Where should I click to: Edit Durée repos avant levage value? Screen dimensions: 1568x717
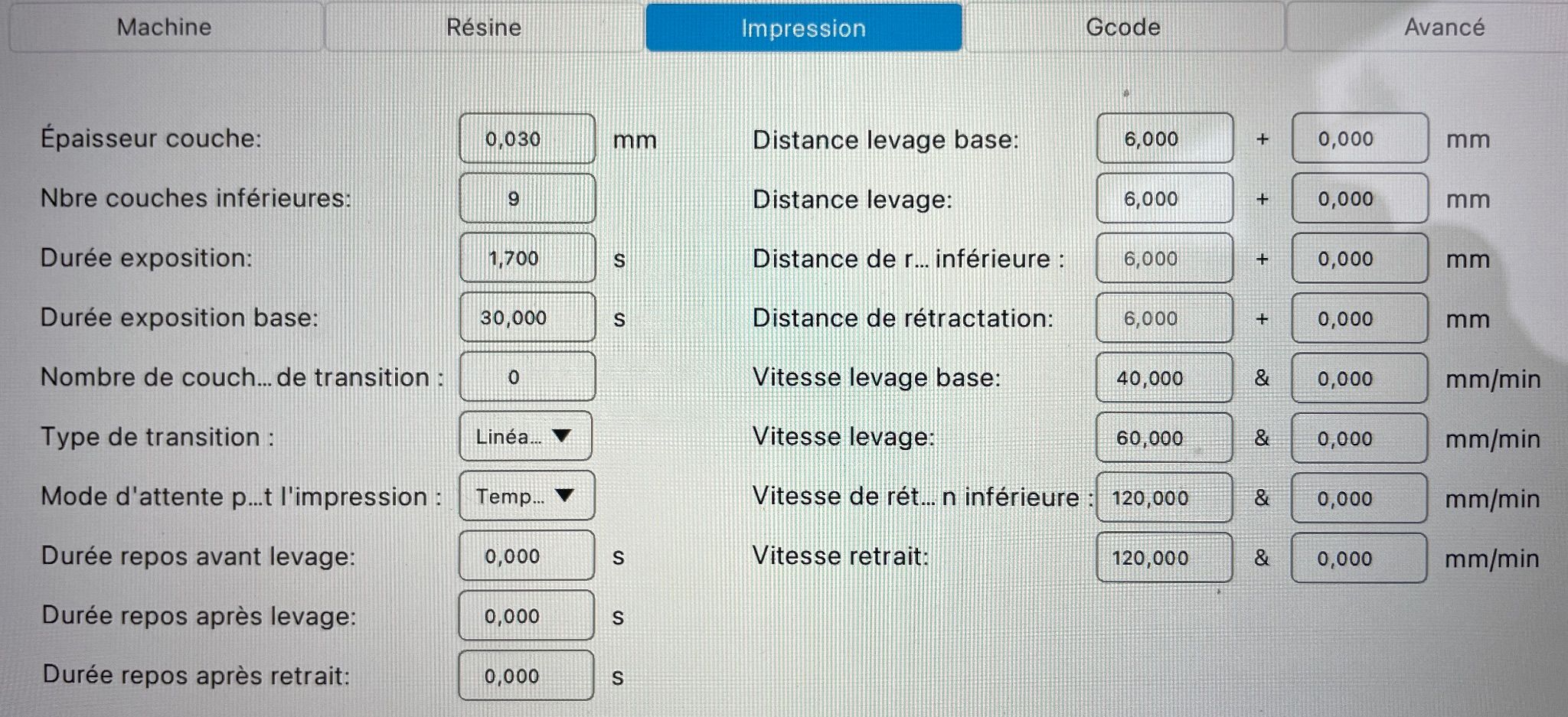(x=526, y=556)
